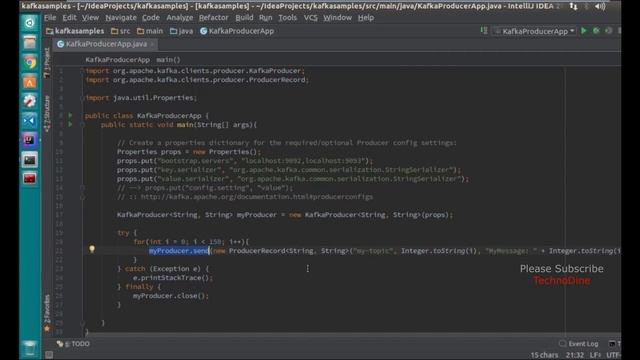Screen dimensions: 640x360
Task: Click java folder in navigation breadcrumb
Action: 181,31
